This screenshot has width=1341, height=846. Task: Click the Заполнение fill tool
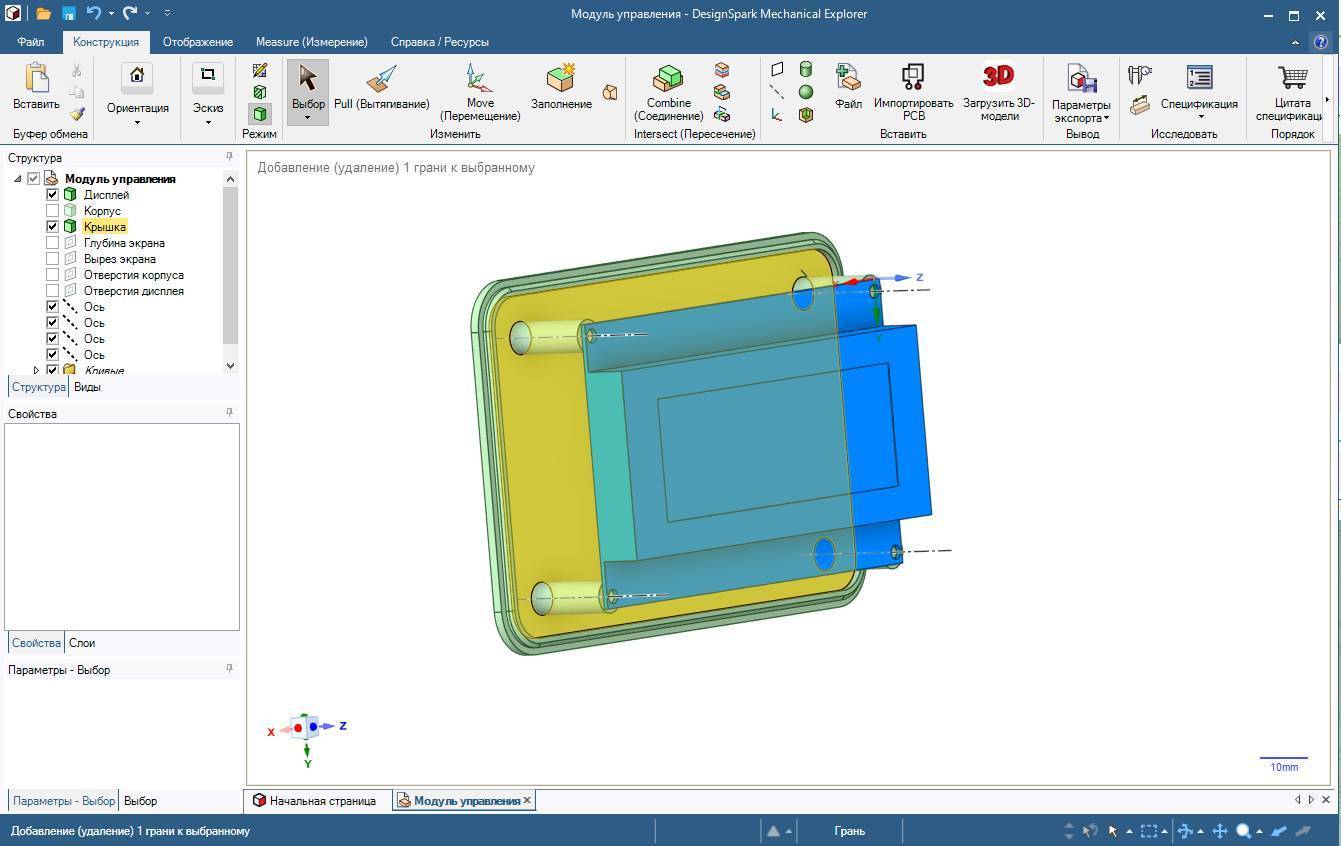pyautogui.click(x=560, y=88)
